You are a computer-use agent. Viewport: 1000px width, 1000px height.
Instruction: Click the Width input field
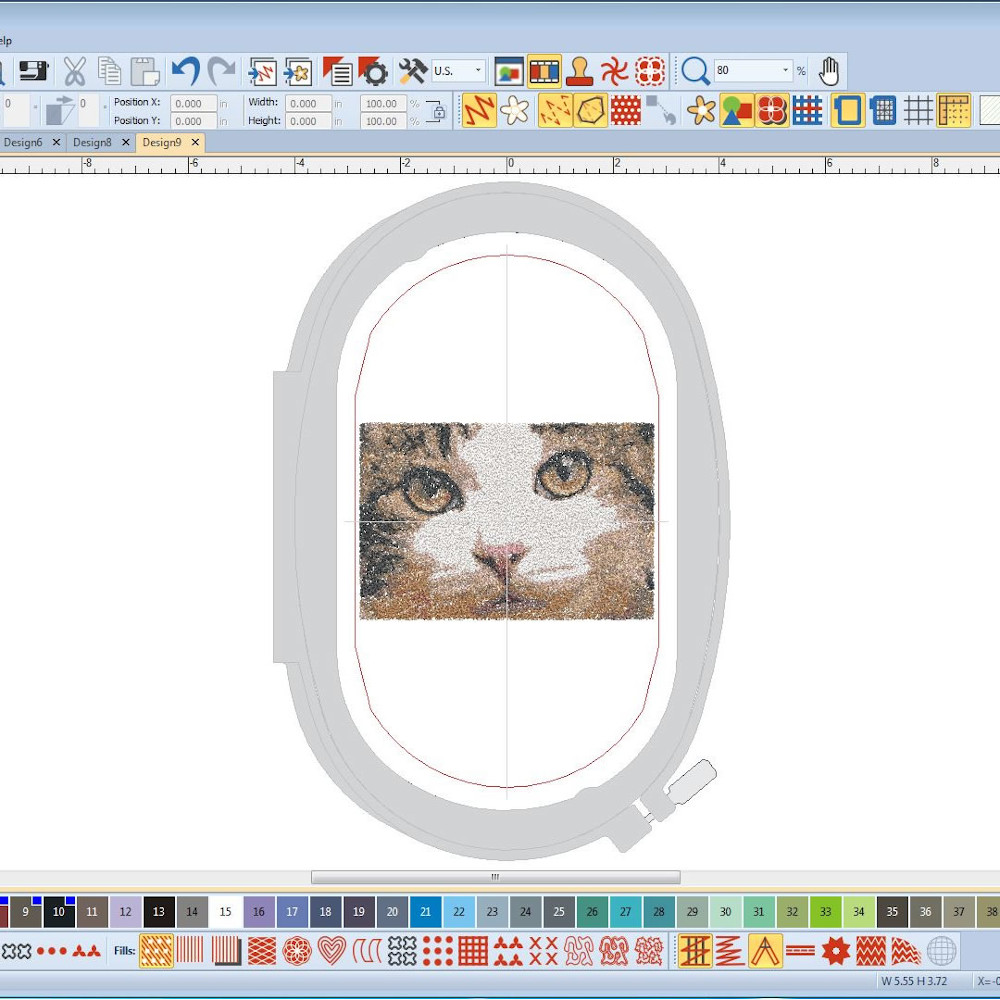pos(308,103)
